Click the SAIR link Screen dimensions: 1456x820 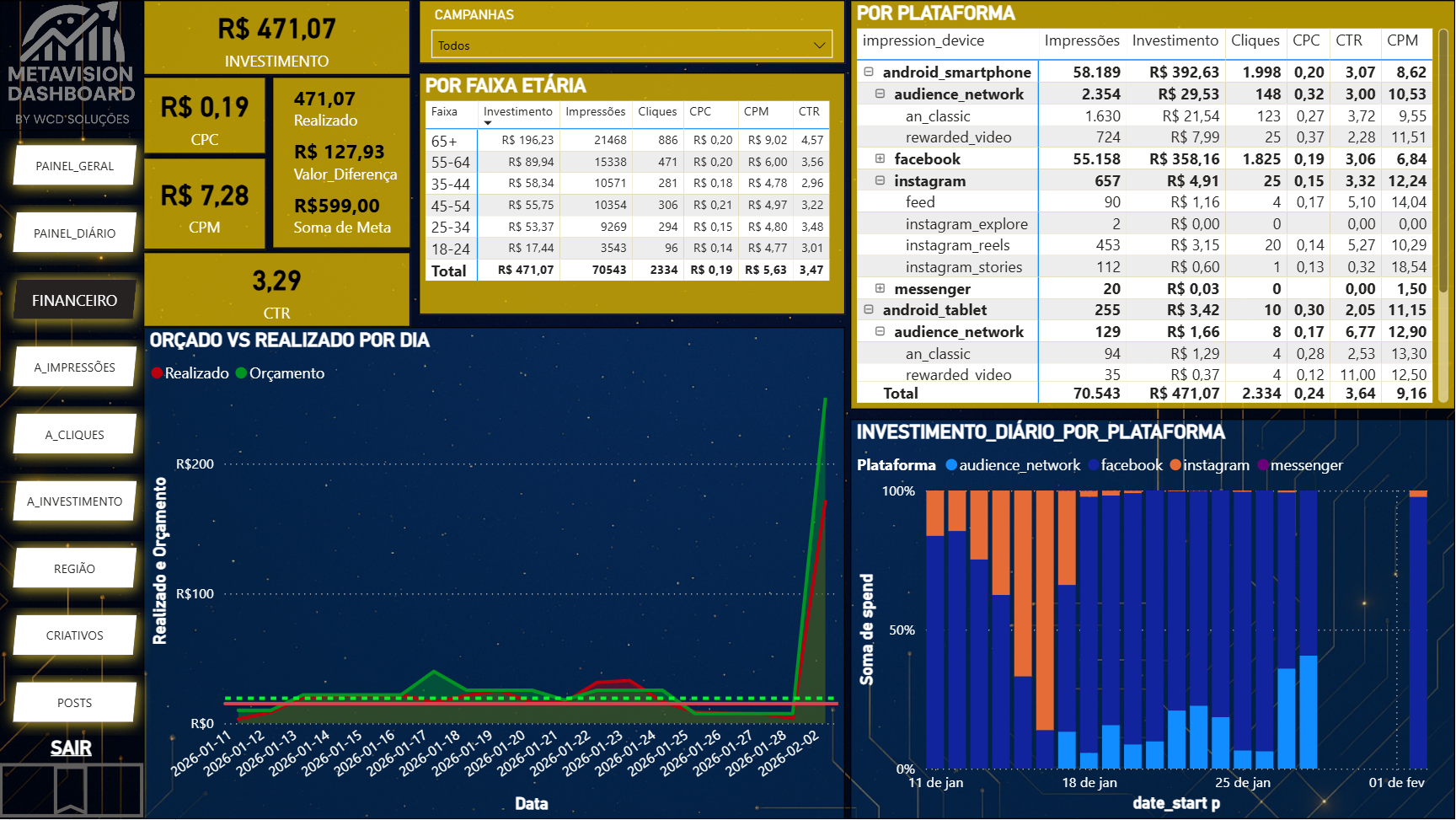[x=71, y=748]
